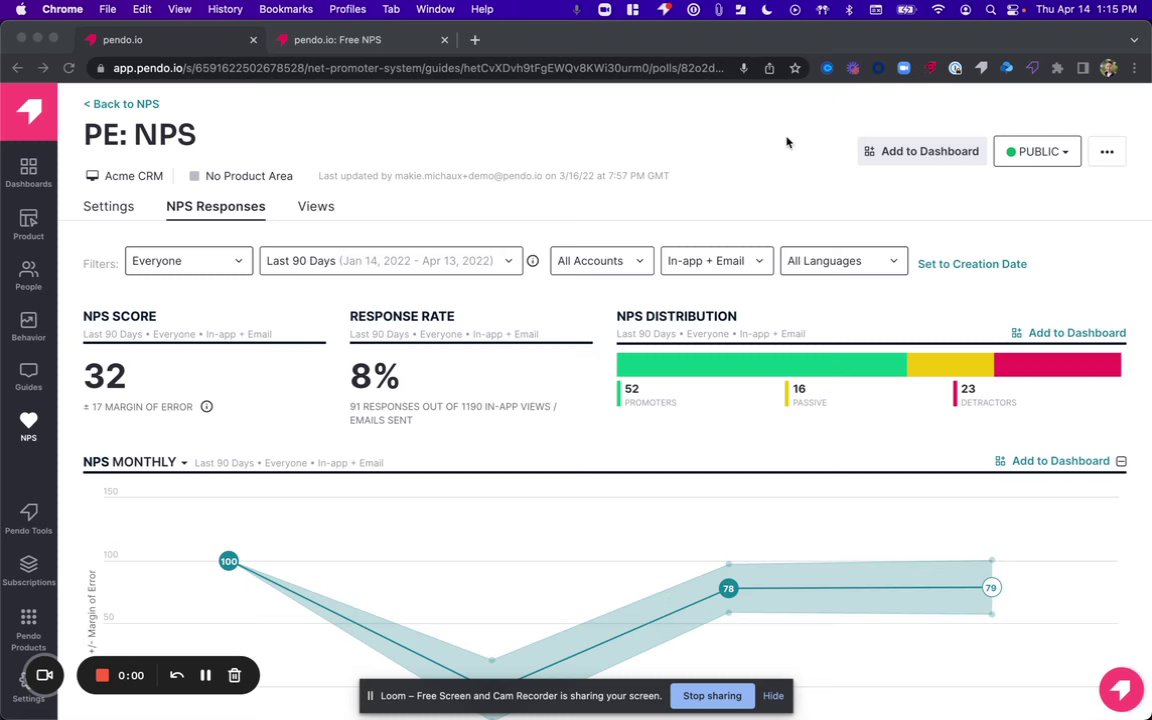The image size is (1152, 720).
Task: Select the NPS heart icon
Action: click(28, 420)
